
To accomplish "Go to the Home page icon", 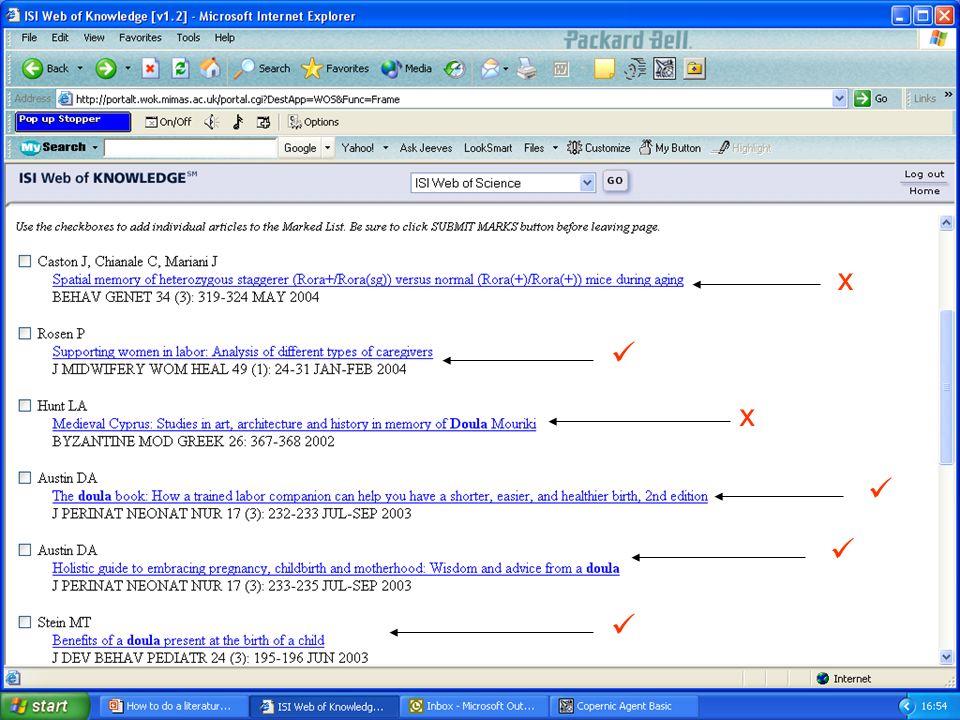I will tap(210, 67).
